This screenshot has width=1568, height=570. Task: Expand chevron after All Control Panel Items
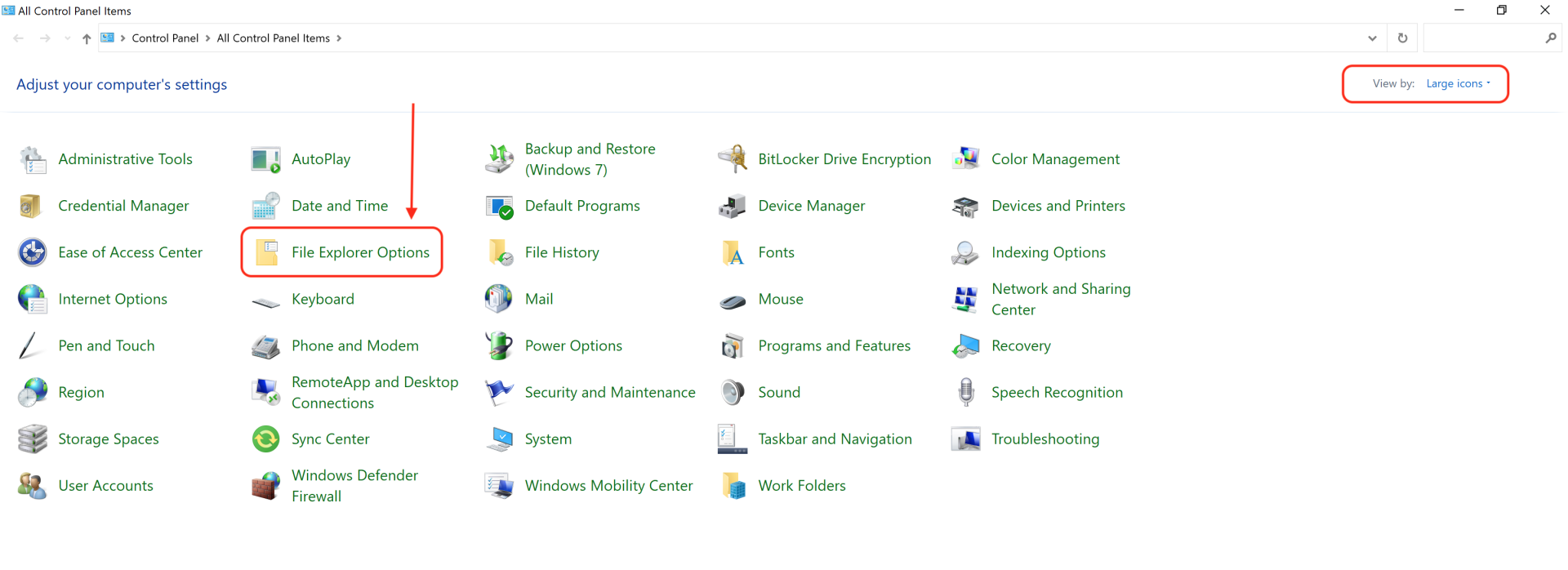click(x=339, y=38)
